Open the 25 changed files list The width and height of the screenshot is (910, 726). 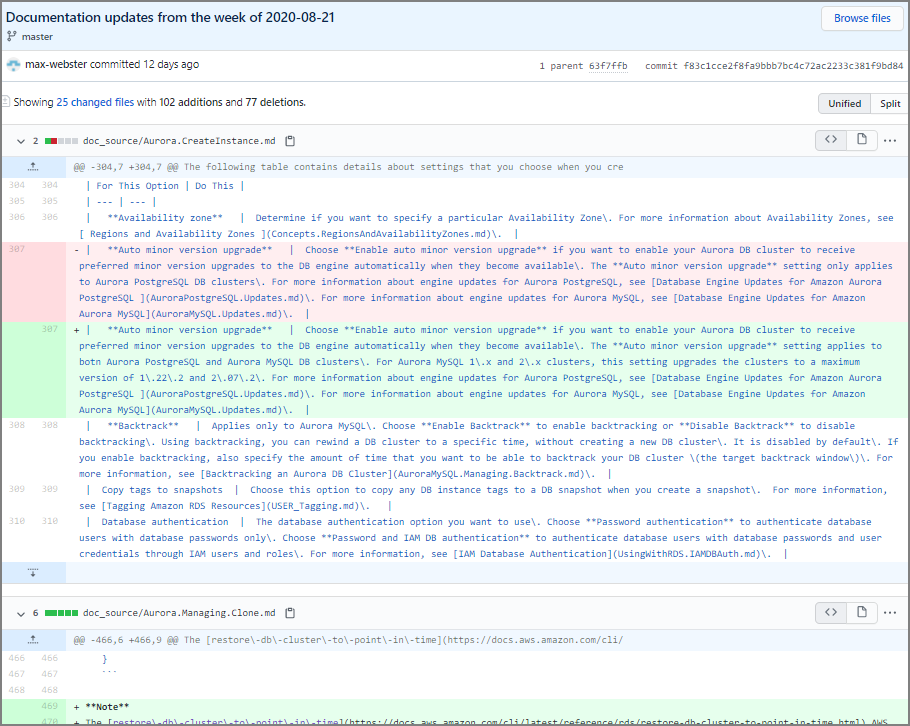95,102
